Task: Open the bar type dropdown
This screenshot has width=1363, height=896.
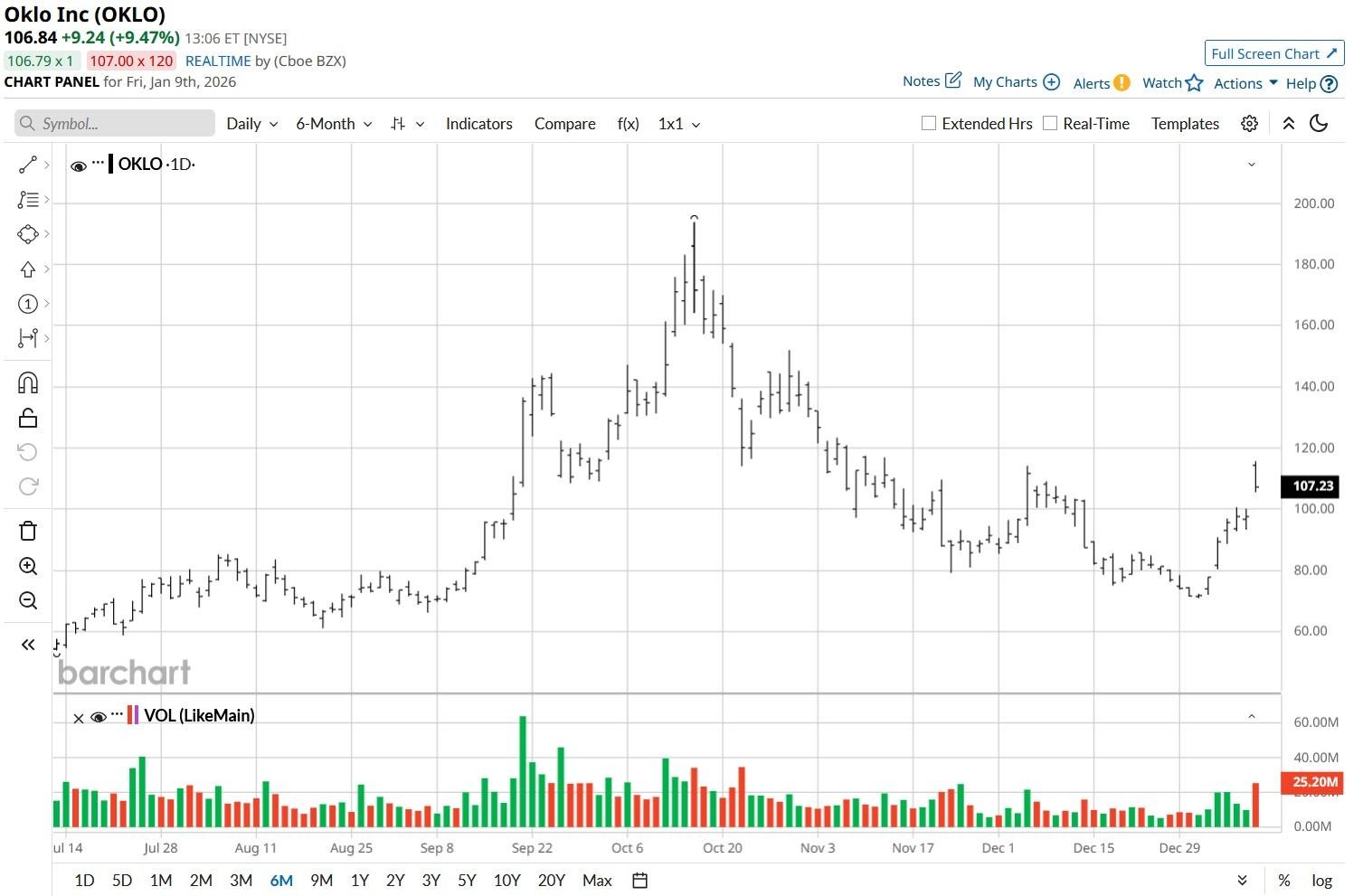Action: click(407, 124)
